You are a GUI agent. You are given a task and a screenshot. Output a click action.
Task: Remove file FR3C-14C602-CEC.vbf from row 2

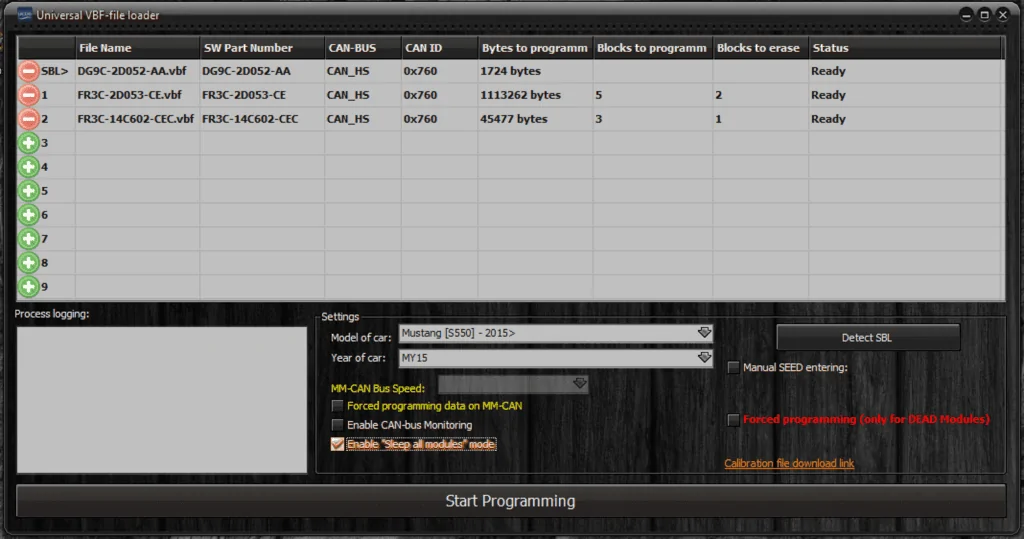tap(28, 119)
